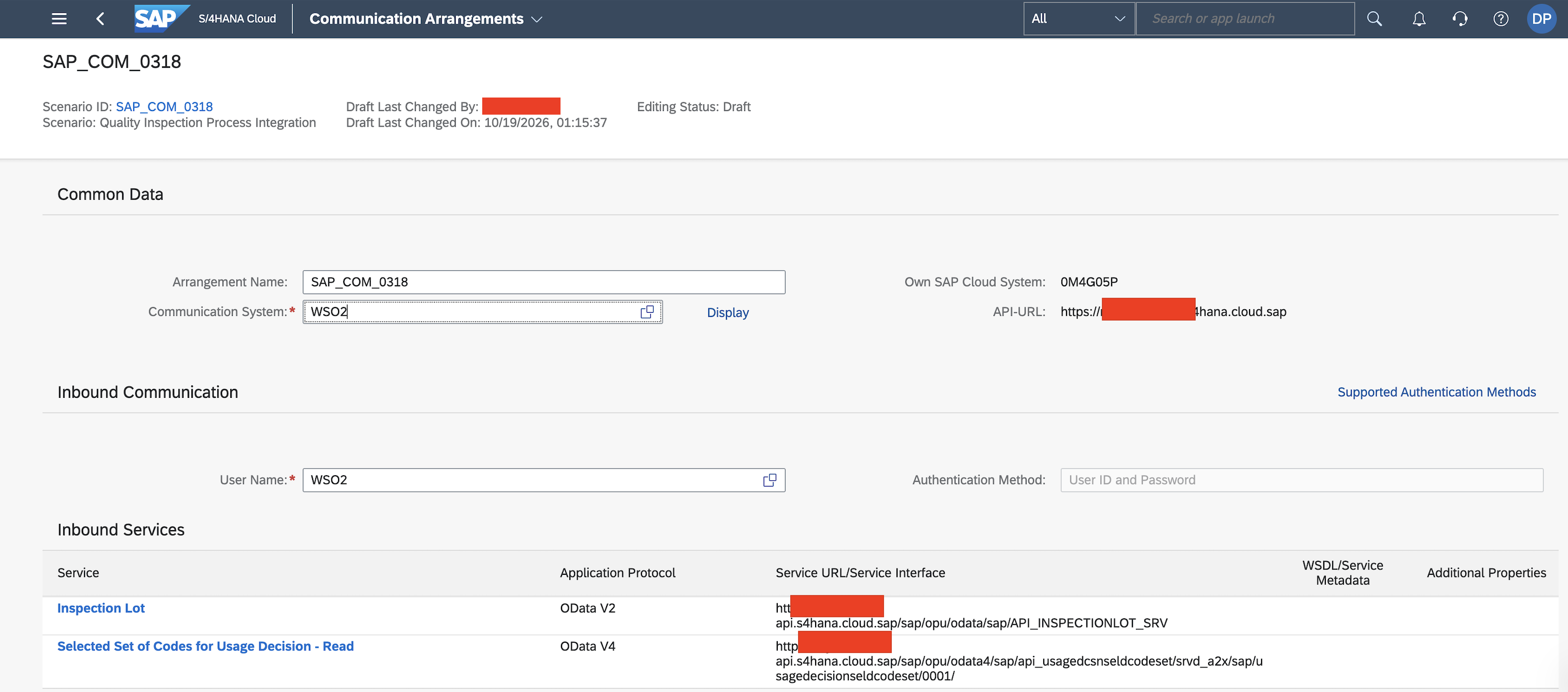Click the search magnifier icon
The width and height of the screenshot is (1568, 692).
pyautogui.click(x=1375, y=19)
